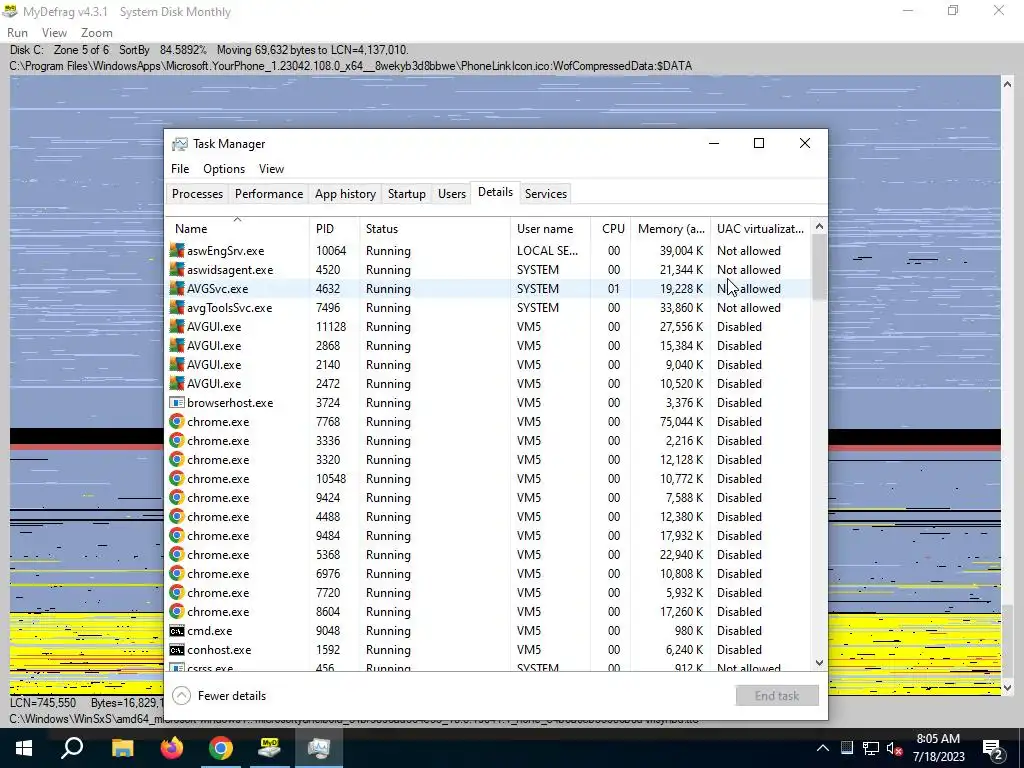Viewport: 1024px width, 768px height.
Task: Show hidden tray icons chevron
Action: tap(823, 748)
